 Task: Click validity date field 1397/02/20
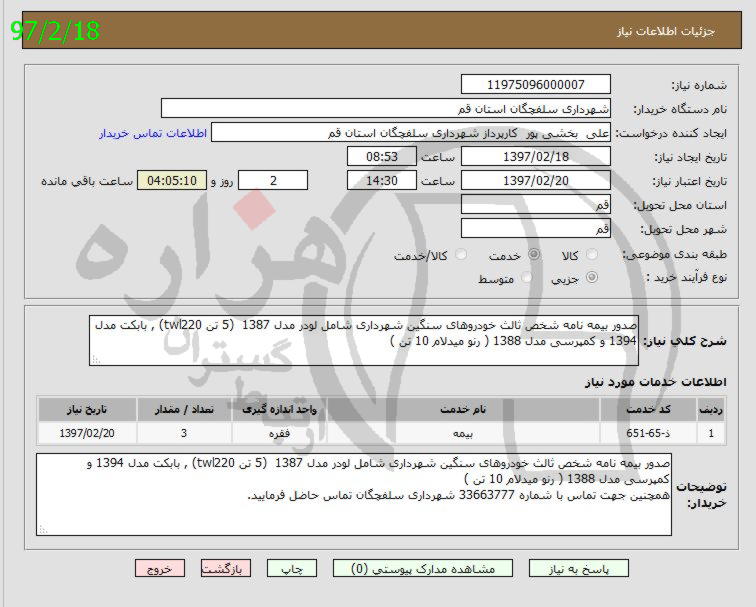(x=536, y=180)
